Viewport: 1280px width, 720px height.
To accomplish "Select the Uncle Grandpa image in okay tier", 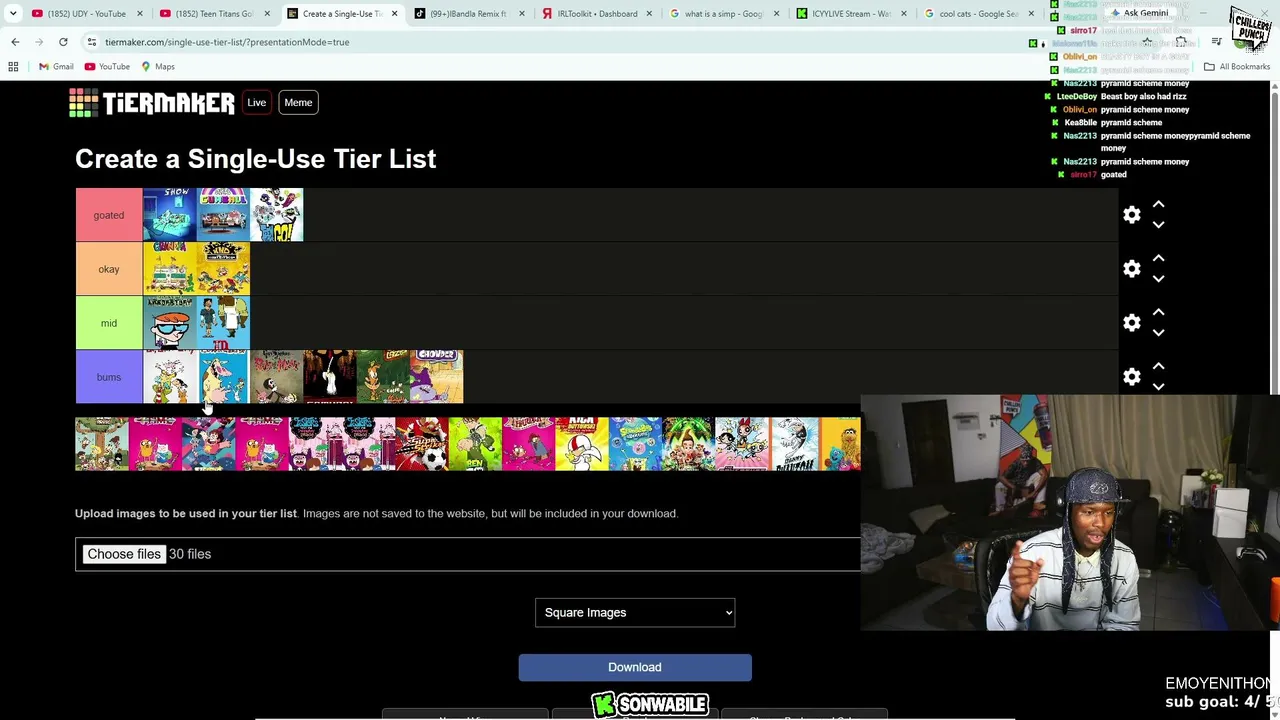I will 170,269.
